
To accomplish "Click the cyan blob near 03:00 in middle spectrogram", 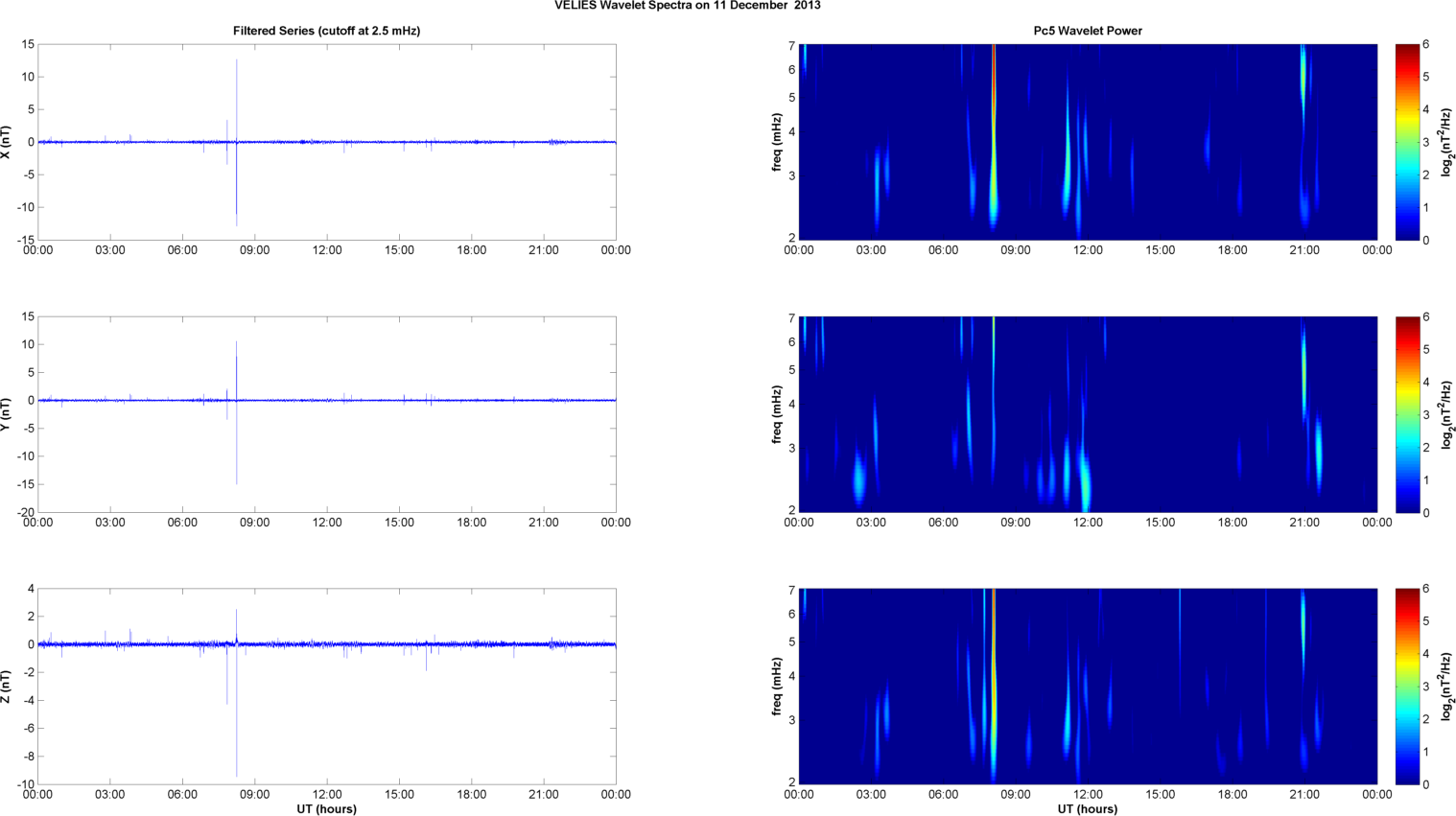I will click(859, 477).
